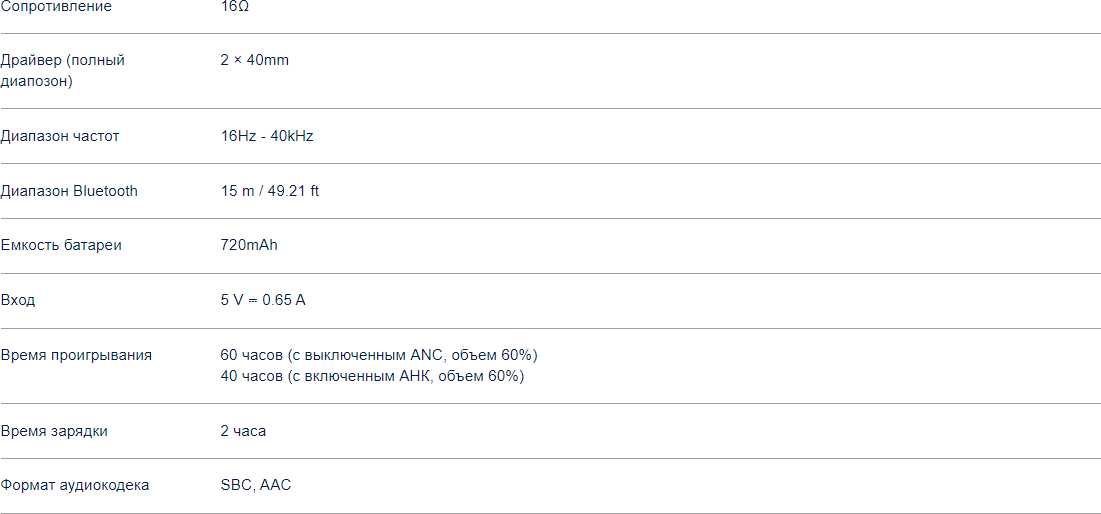
Task: Click the Диапазон Bluetooth label
Action: (x=69, y=191)
